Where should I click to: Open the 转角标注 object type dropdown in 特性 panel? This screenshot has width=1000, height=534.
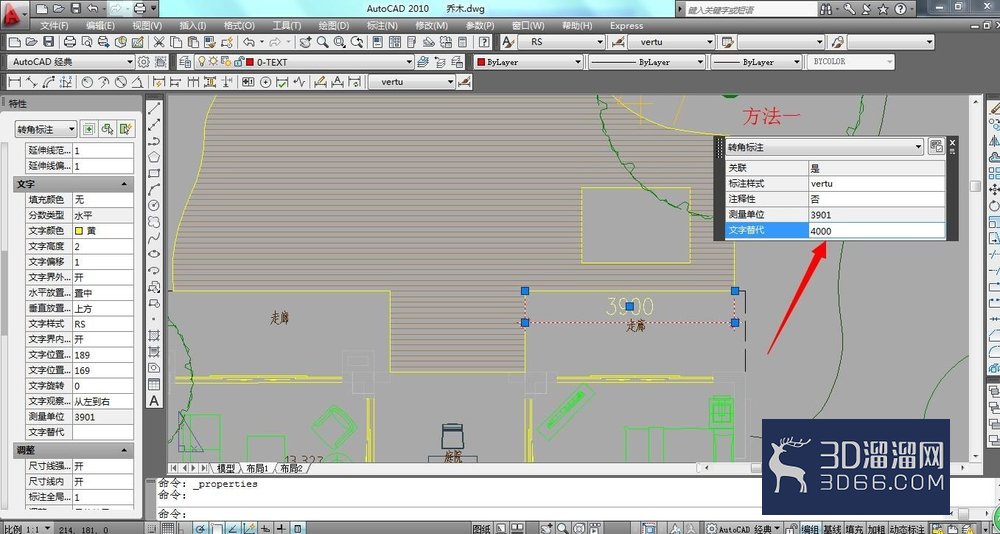(x=46, y=129)
